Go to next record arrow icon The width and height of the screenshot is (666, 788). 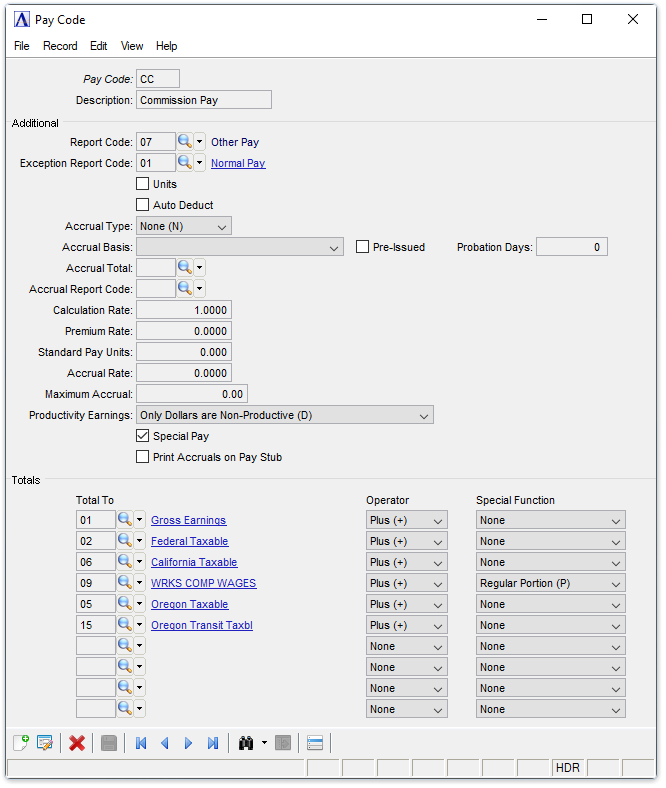click(188, 743)
